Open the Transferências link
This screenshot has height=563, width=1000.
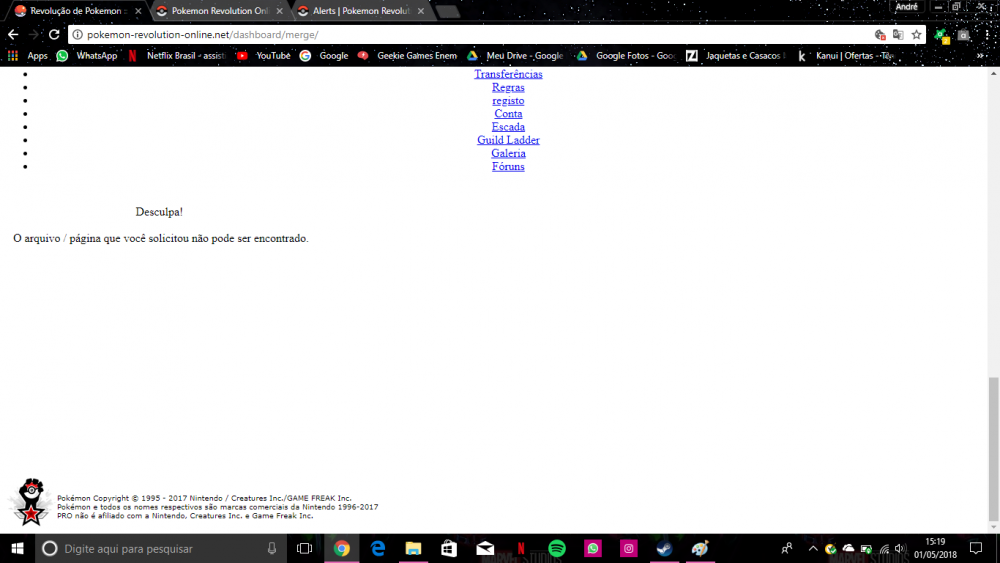[x=508, y=74]
